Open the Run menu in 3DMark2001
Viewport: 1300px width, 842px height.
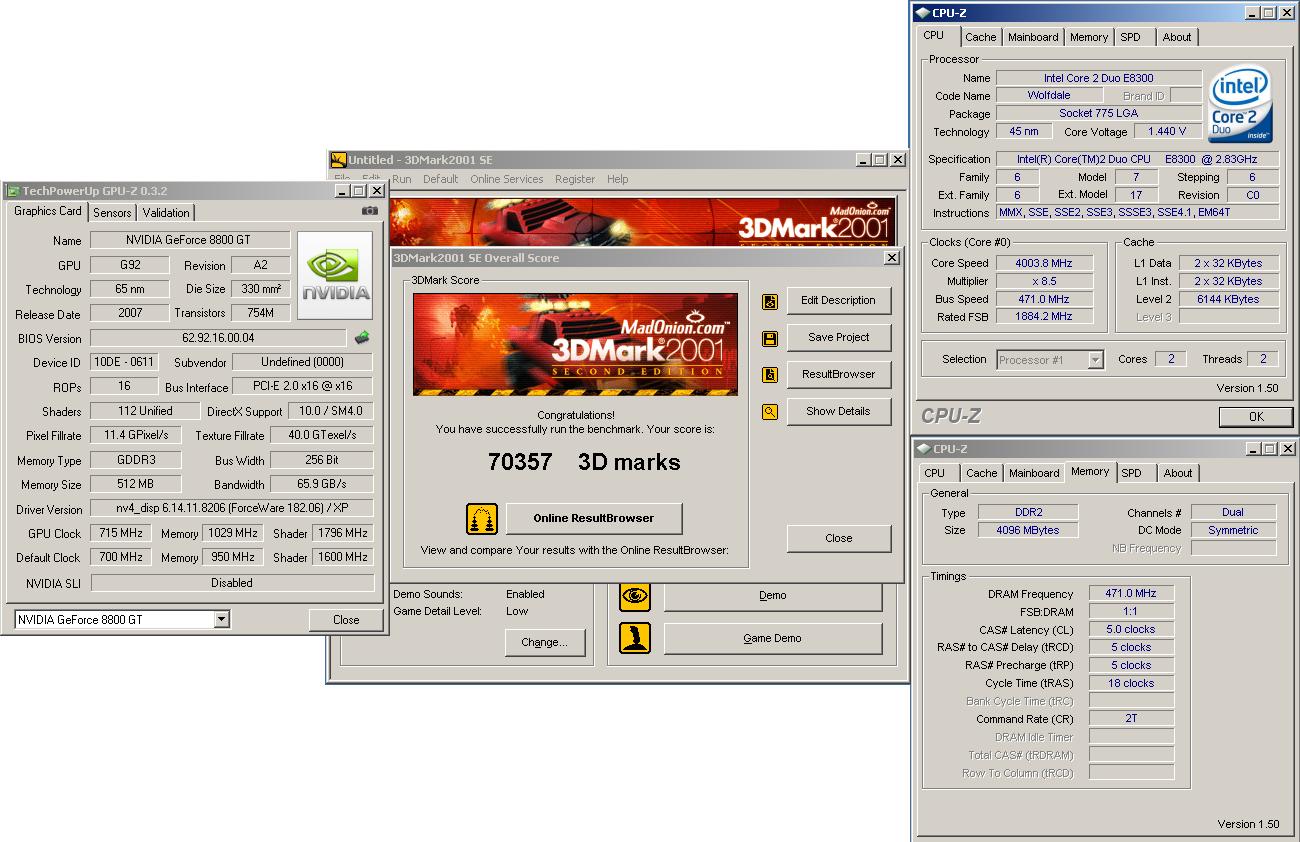click(x=402, y=179)
